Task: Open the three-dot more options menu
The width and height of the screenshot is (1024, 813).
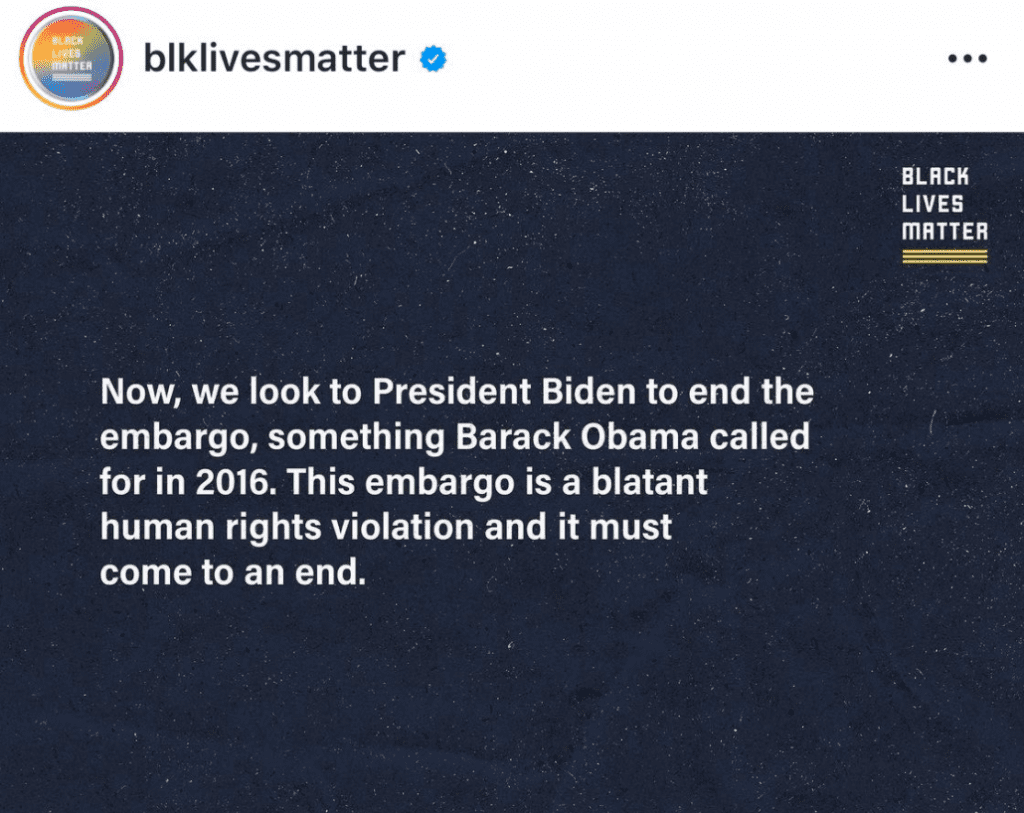Action: click(x=967, y=59)
